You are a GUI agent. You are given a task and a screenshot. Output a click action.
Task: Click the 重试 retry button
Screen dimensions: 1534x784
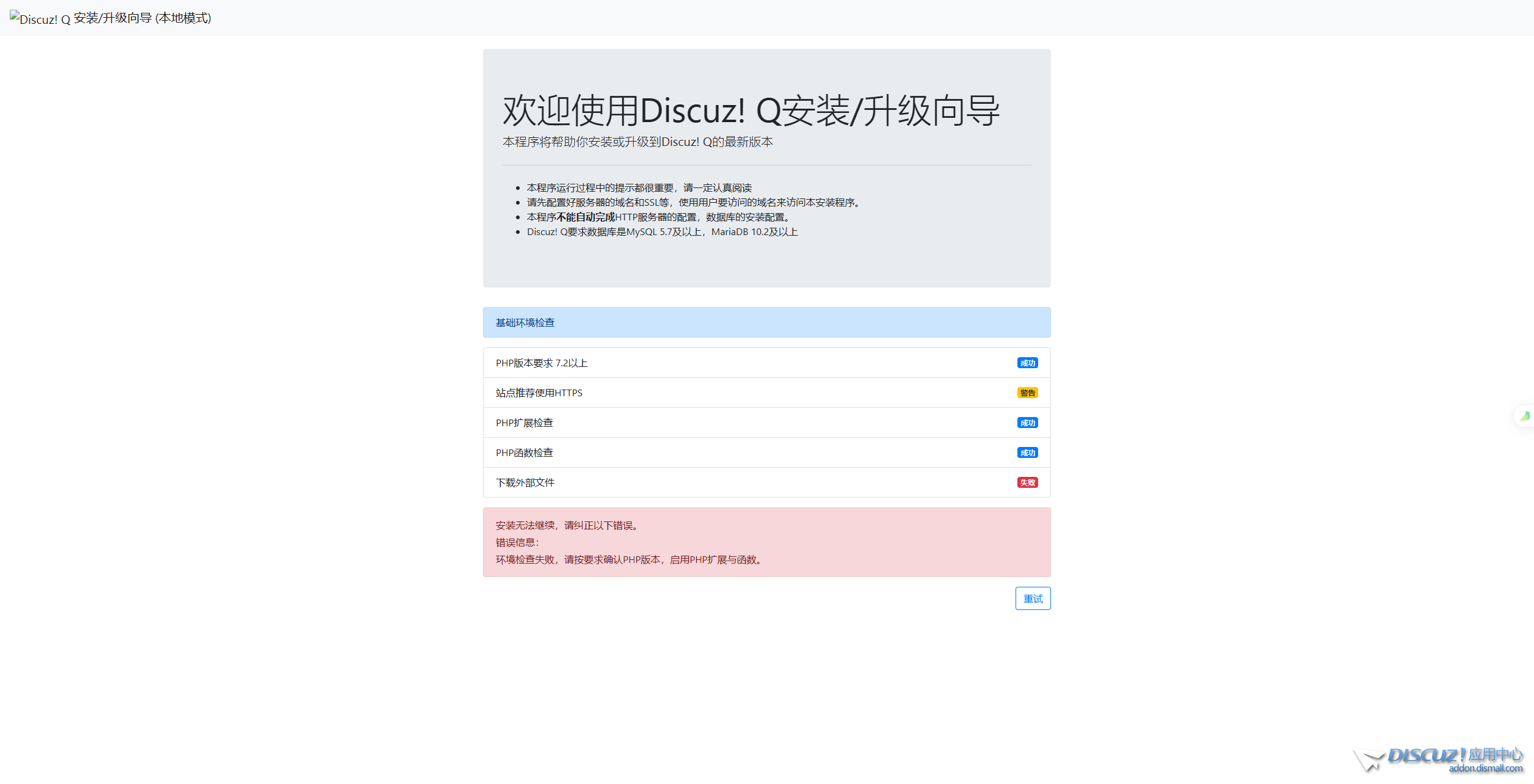[1033, 598]
